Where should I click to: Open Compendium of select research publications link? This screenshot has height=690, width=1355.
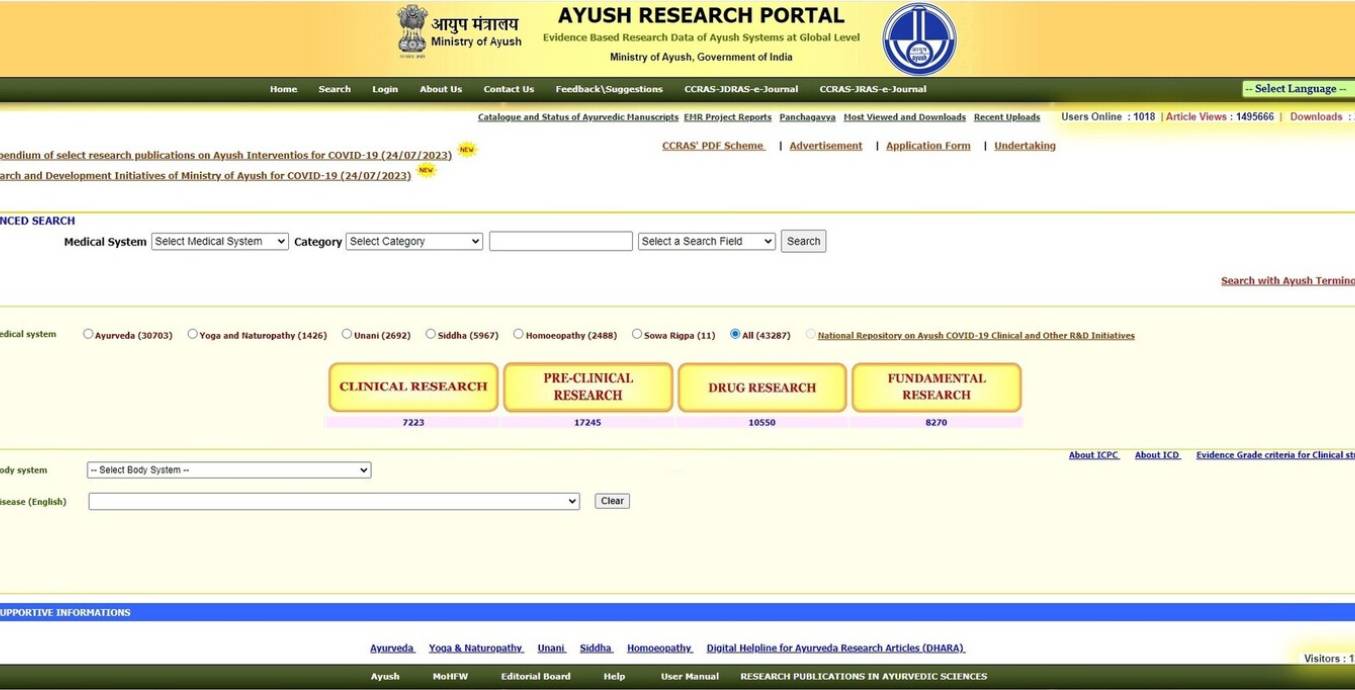point(226,156)
